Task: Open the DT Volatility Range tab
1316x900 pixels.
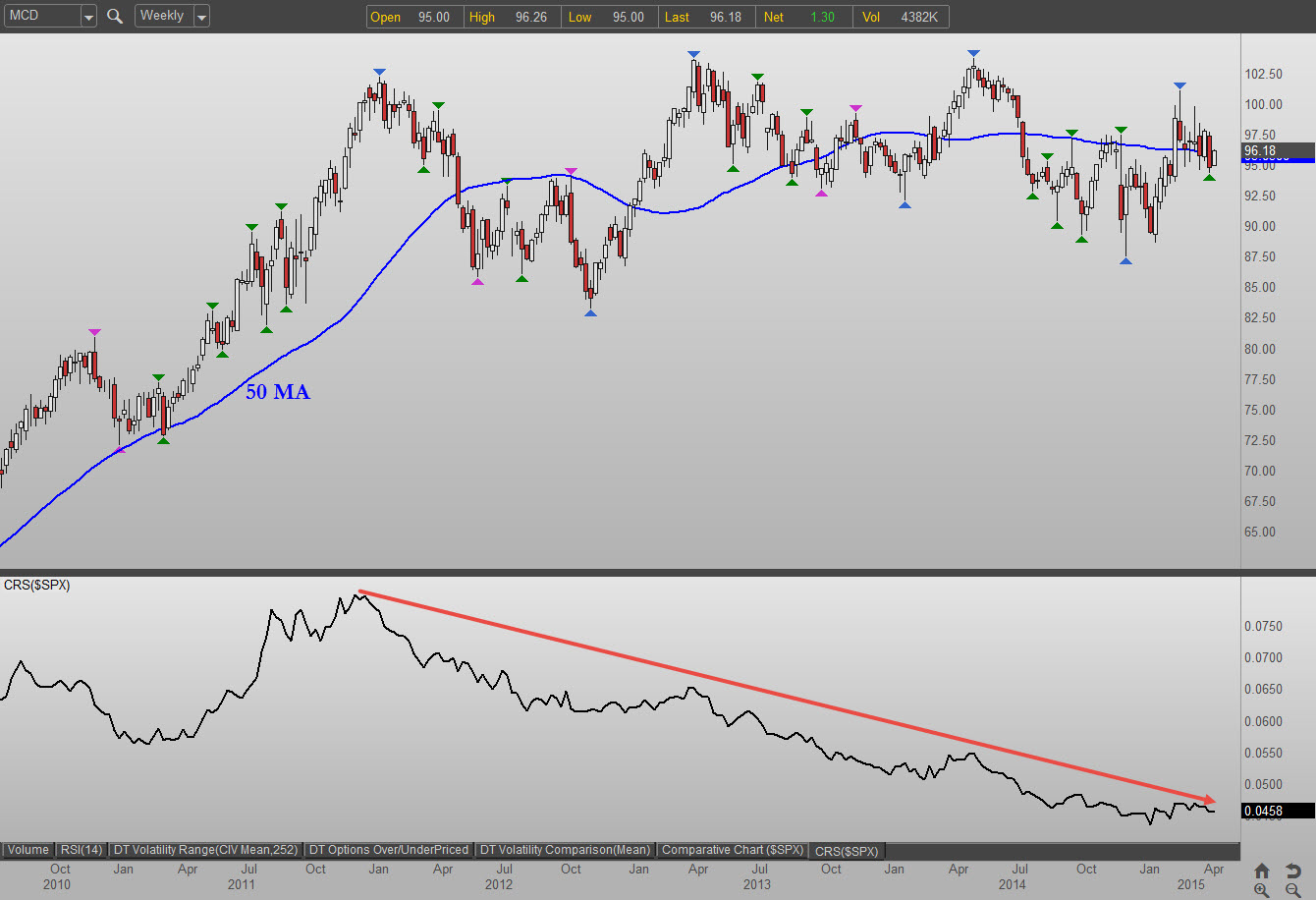Action: [205, 850]
